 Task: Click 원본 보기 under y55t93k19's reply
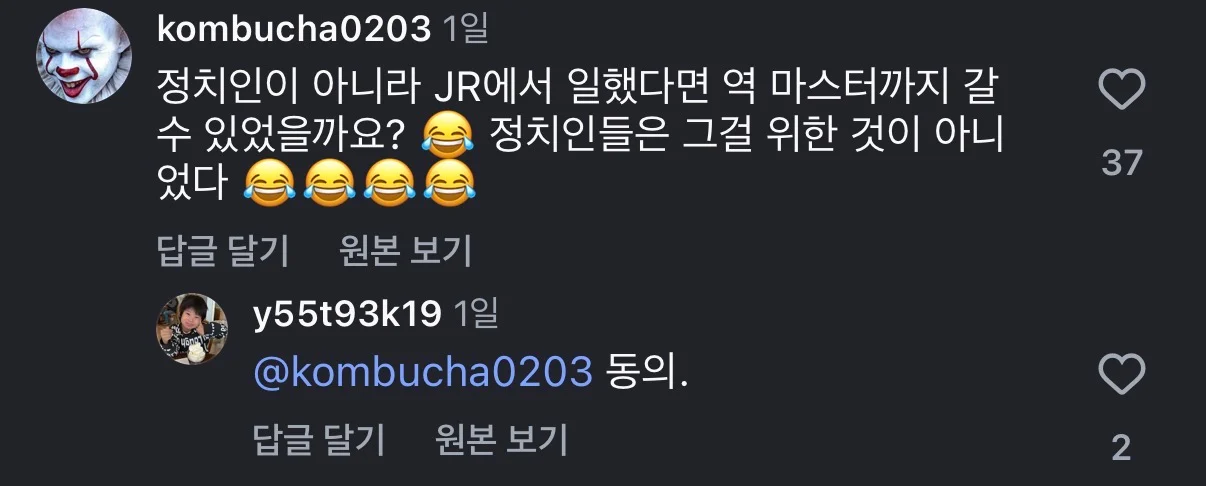point(501,438)
